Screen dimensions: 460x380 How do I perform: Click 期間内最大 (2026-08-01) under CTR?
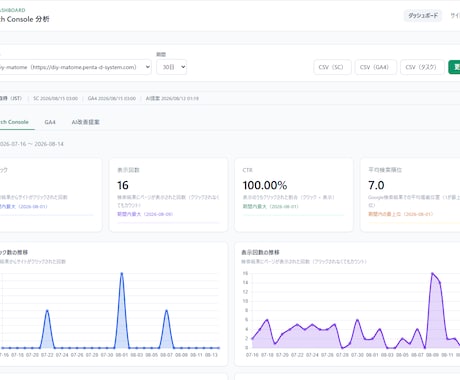pyautogui.click(x=270, y=206)
